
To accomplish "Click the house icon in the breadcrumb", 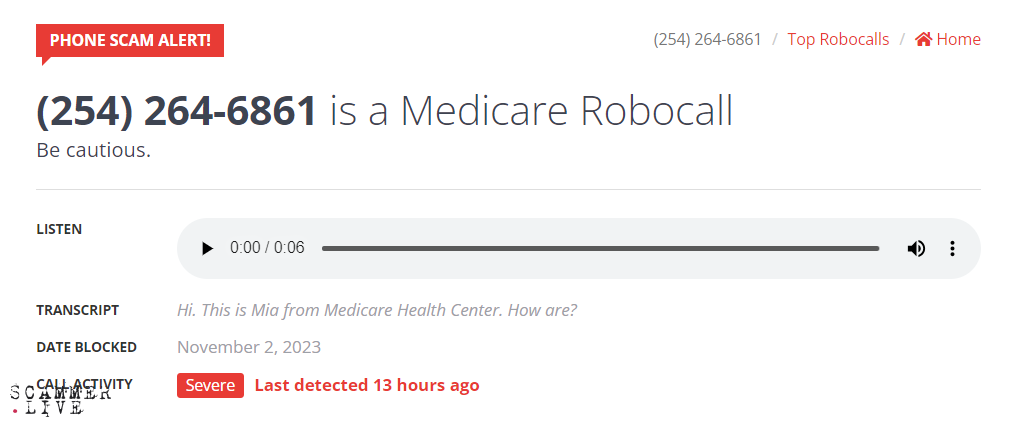I will point(923,39).
